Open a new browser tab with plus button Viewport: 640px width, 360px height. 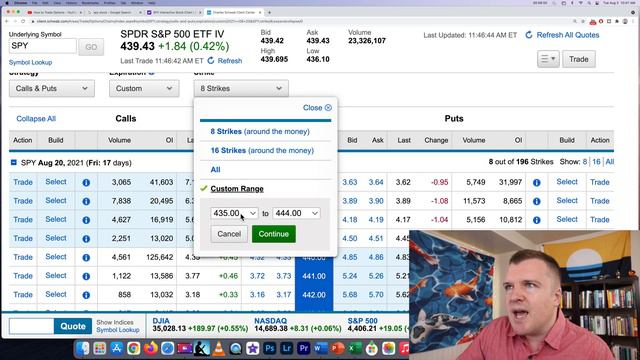click(x=269, y=13)
